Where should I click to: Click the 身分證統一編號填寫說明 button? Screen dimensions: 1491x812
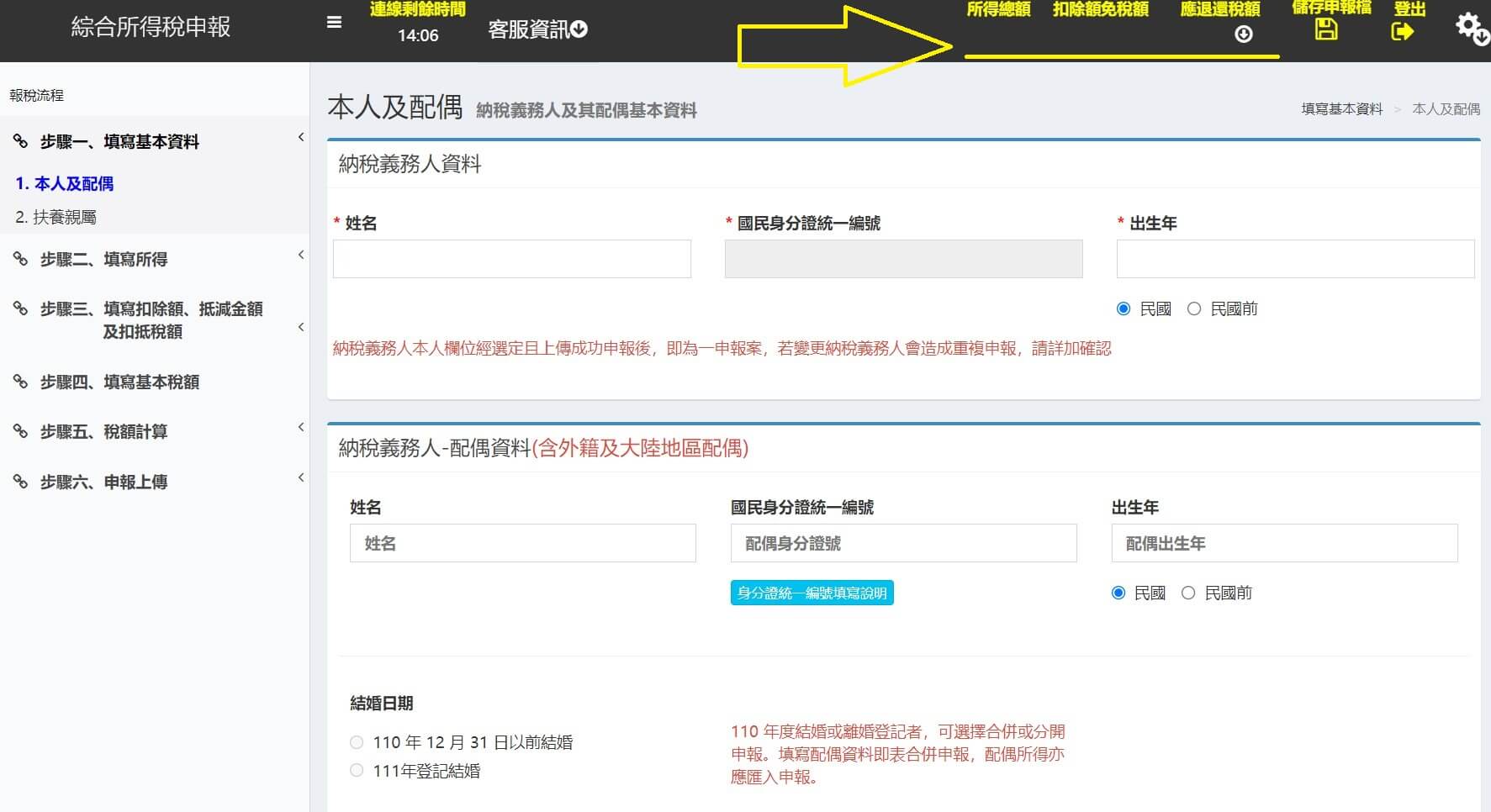pyautogui.click(x=812, y=593)
